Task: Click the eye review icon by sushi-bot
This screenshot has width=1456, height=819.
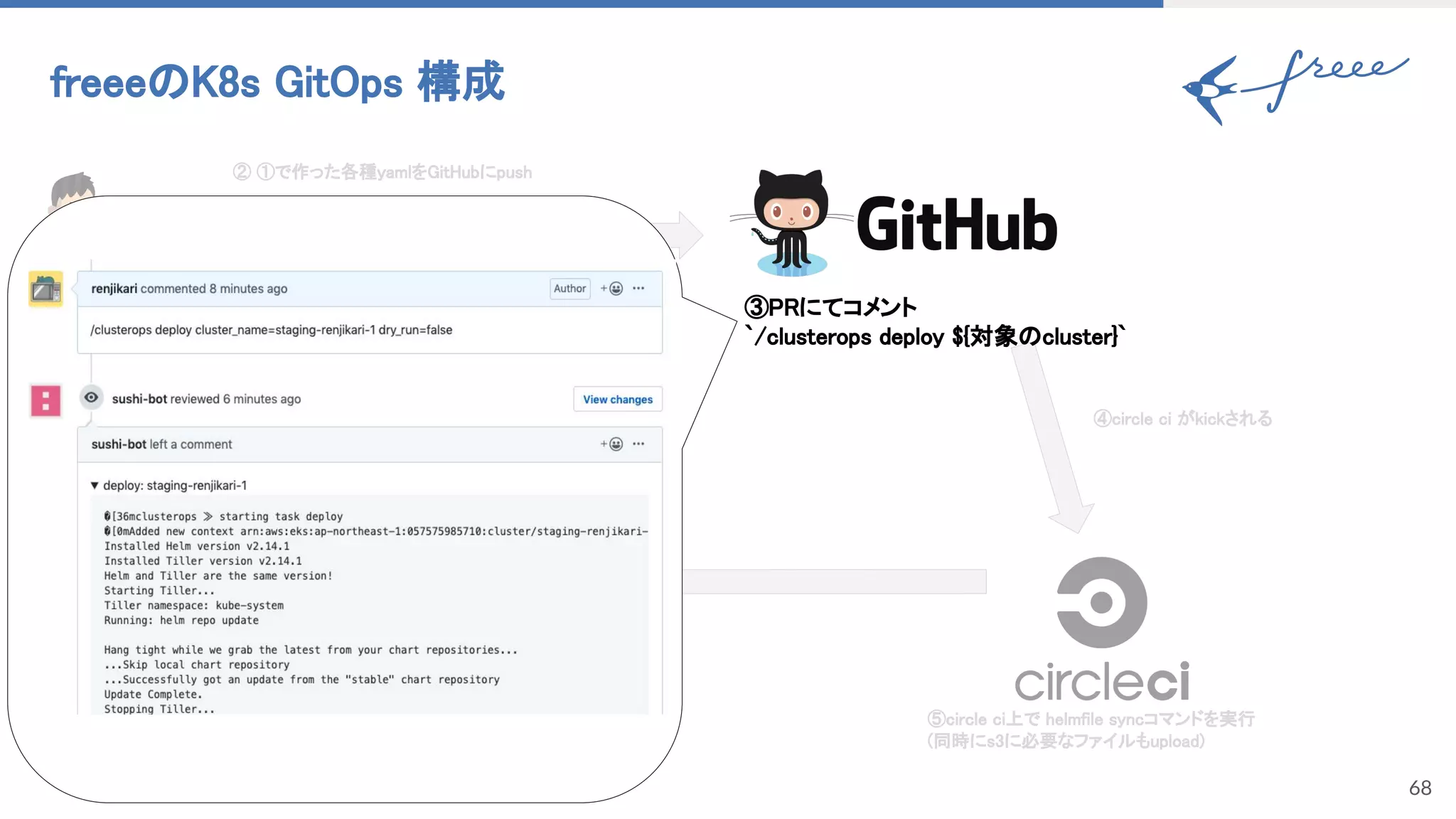Action: (91, 397)
